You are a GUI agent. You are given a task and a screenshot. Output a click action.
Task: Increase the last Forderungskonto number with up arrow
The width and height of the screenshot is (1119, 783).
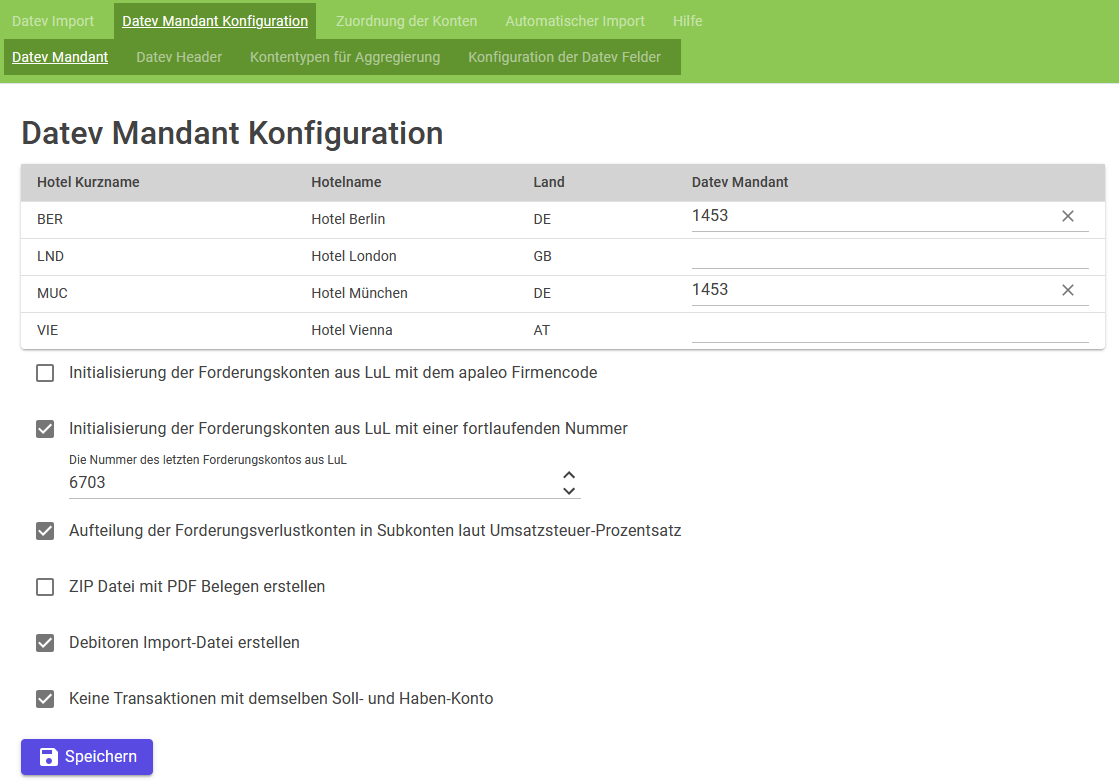(569, 475)
